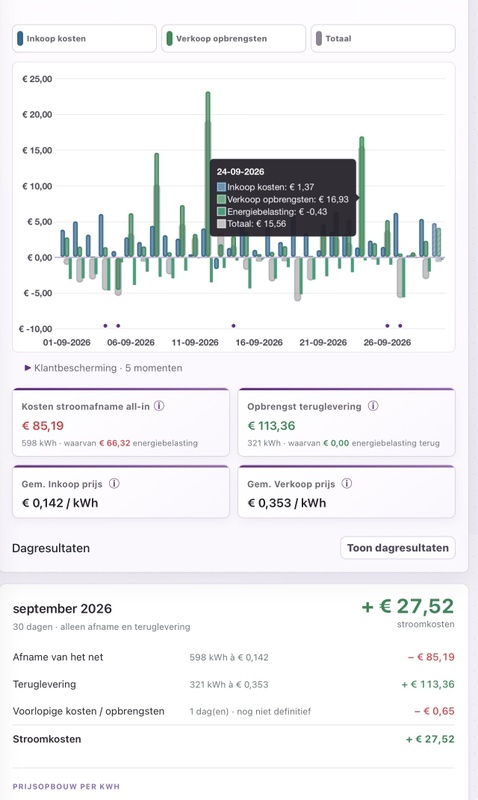Select the tall green bar for 24-09-2026

362,197
